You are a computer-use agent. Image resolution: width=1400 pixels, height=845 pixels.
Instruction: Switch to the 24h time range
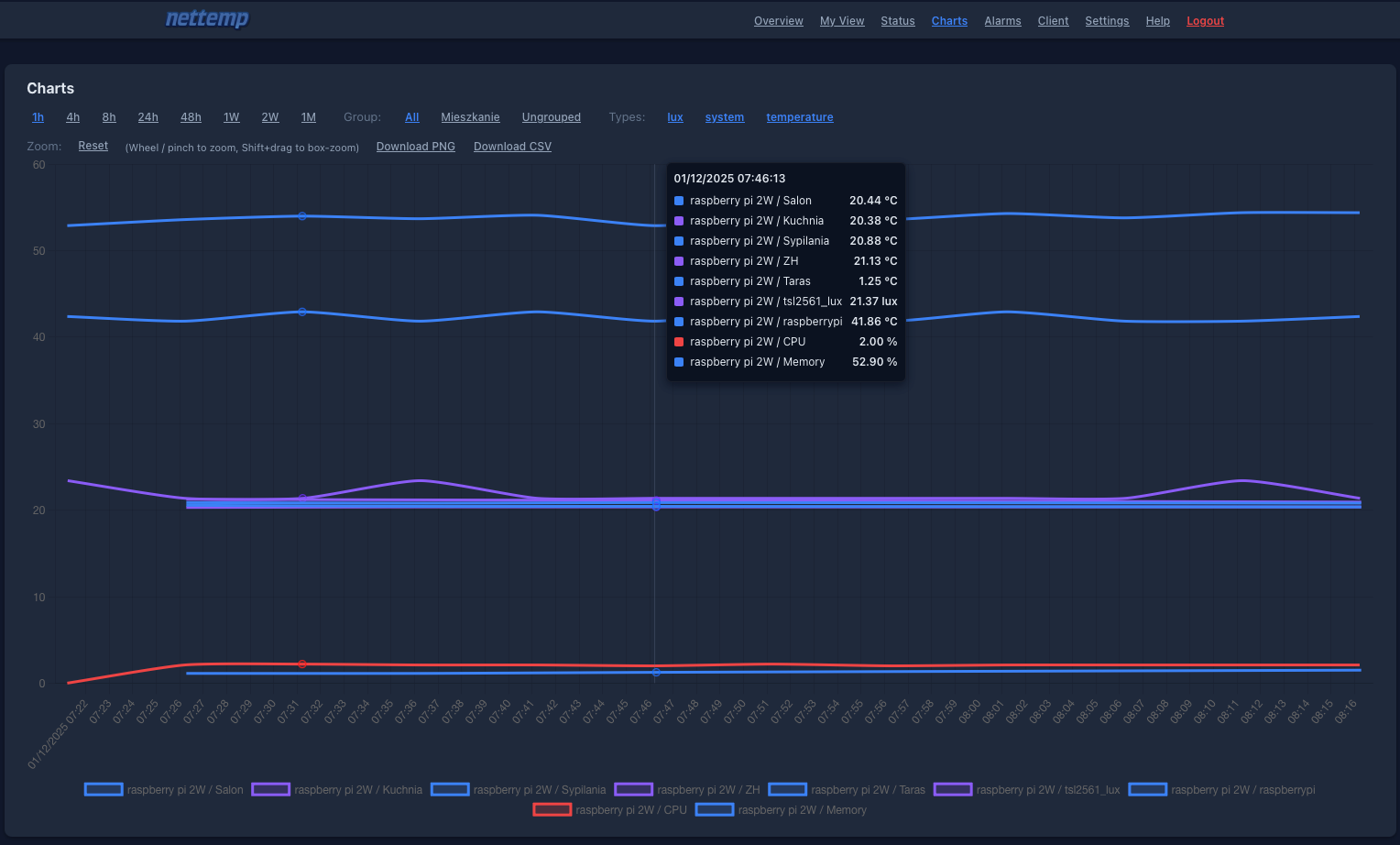[x=148, y=116]
